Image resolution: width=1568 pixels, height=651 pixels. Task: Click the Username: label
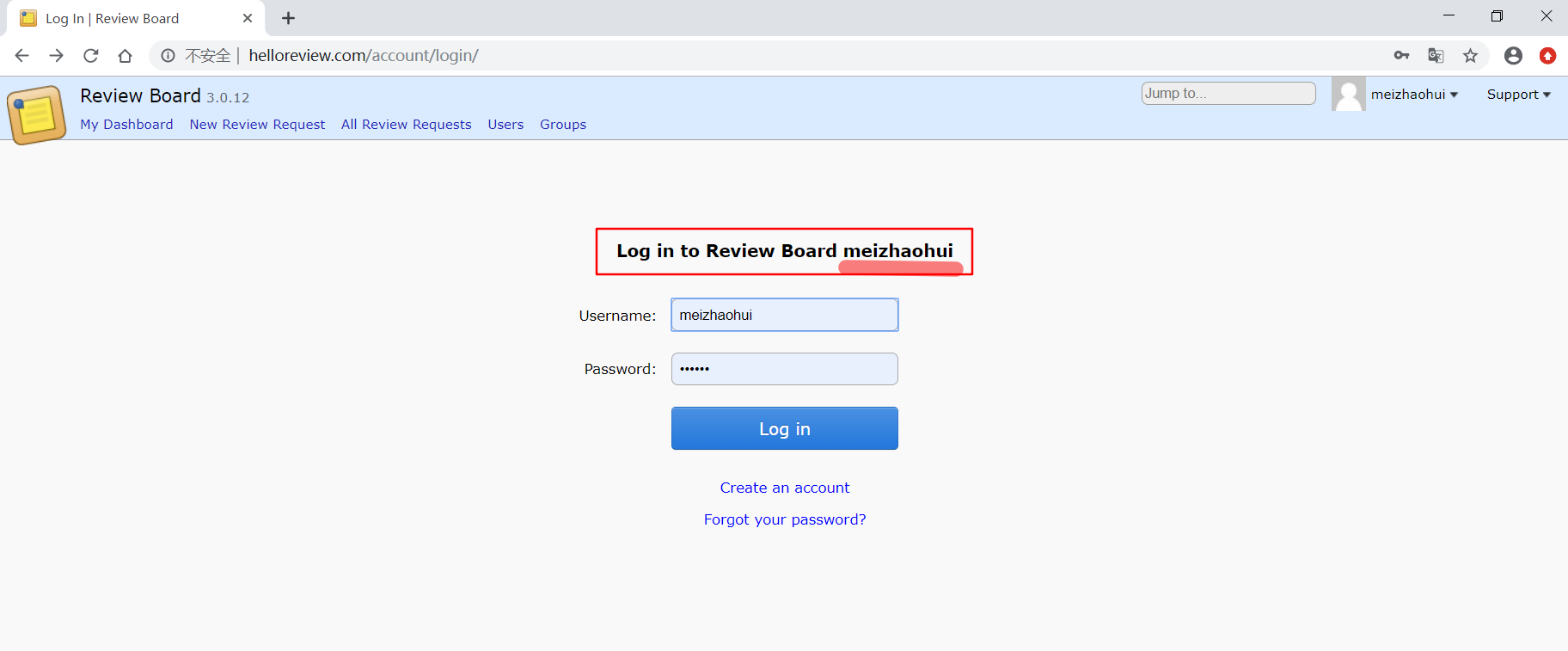click(x=617, y=316)
